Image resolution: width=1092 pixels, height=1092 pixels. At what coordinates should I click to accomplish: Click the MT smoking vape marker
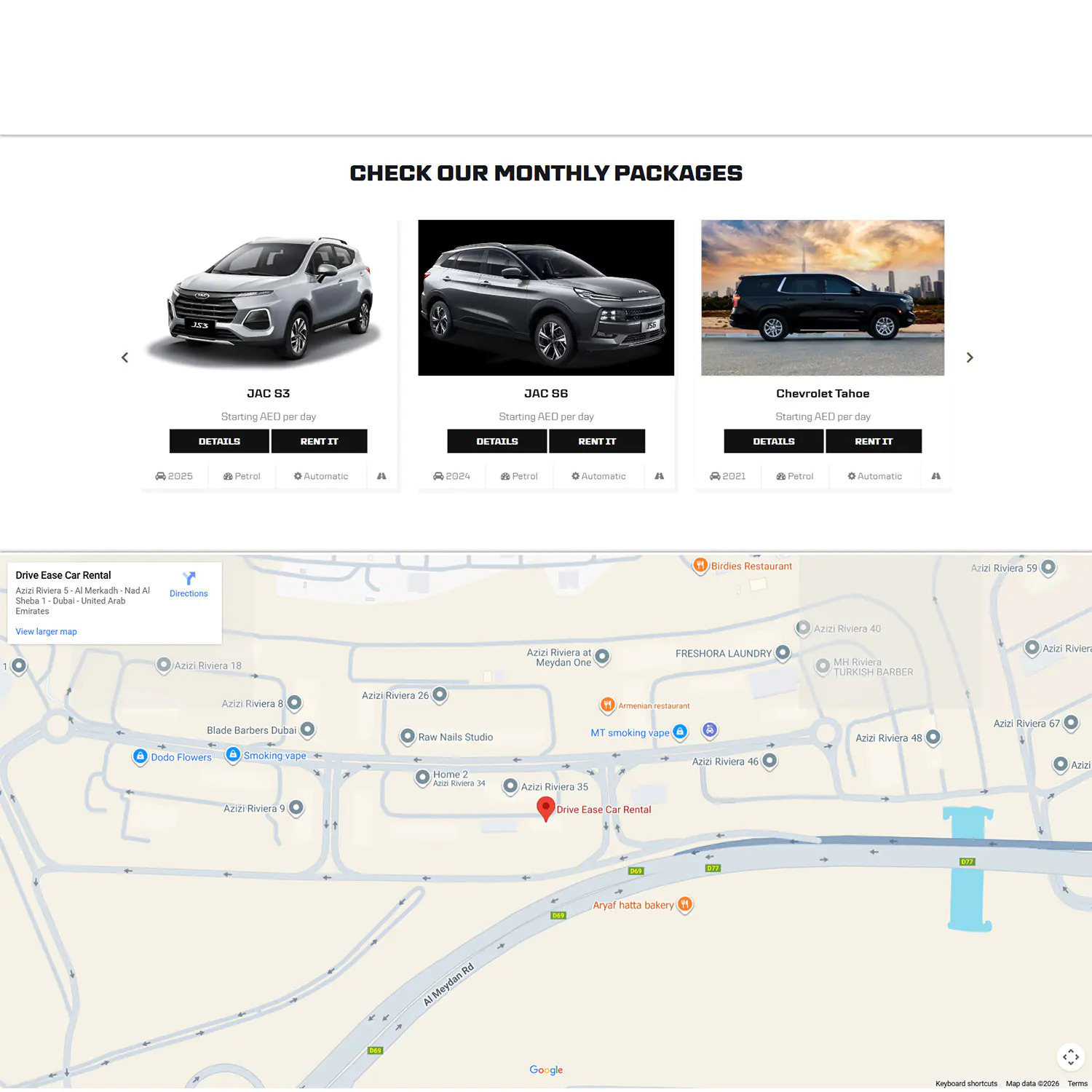click(x=679, y=732)
